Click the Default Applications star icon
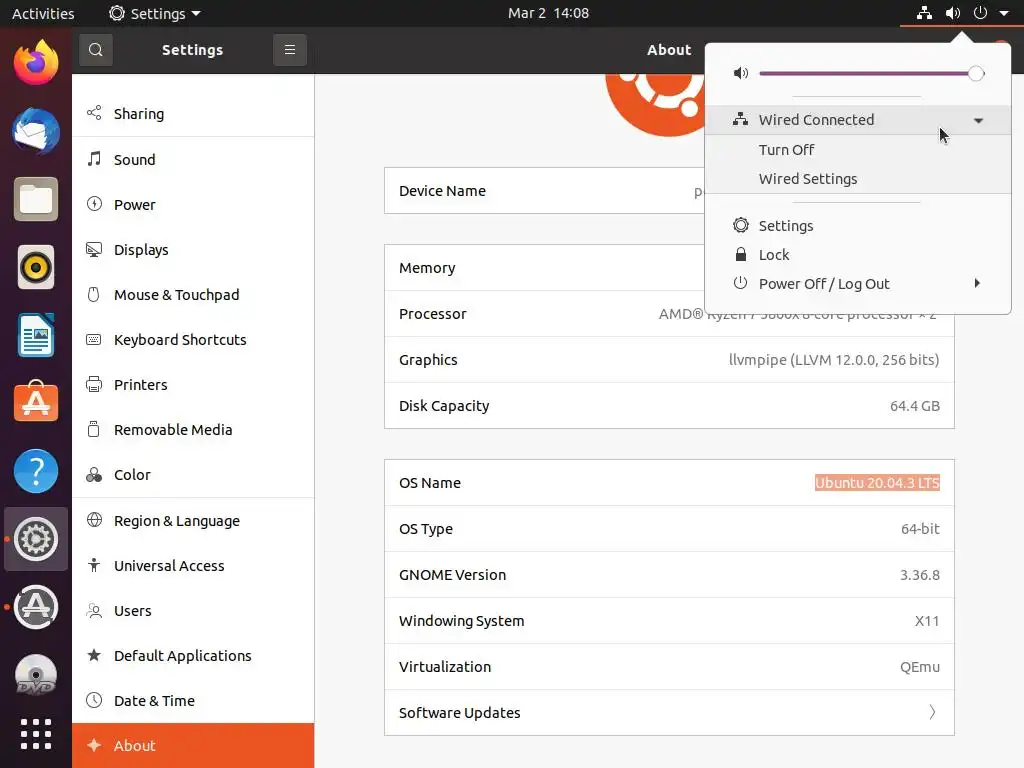Viewport: 1024px width, 768px height. [x=94, y=655]
